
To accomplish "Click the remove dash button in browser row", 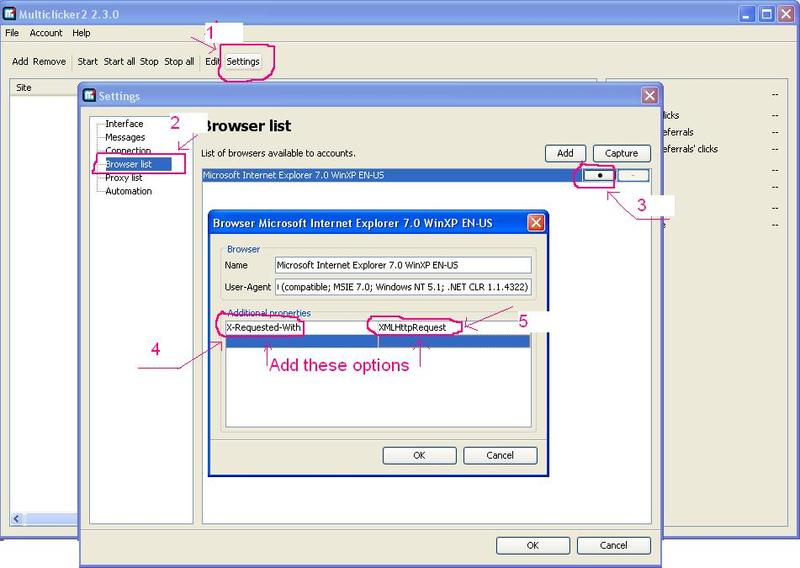I will tap(633, 175).
